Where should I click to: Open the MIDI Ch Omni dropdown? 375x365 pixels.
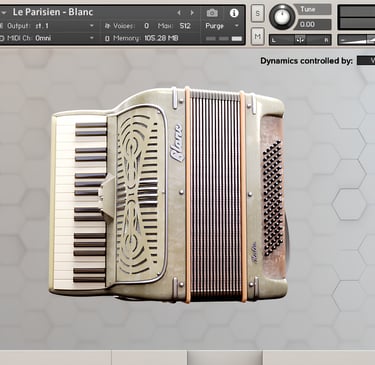coord(50,38)
